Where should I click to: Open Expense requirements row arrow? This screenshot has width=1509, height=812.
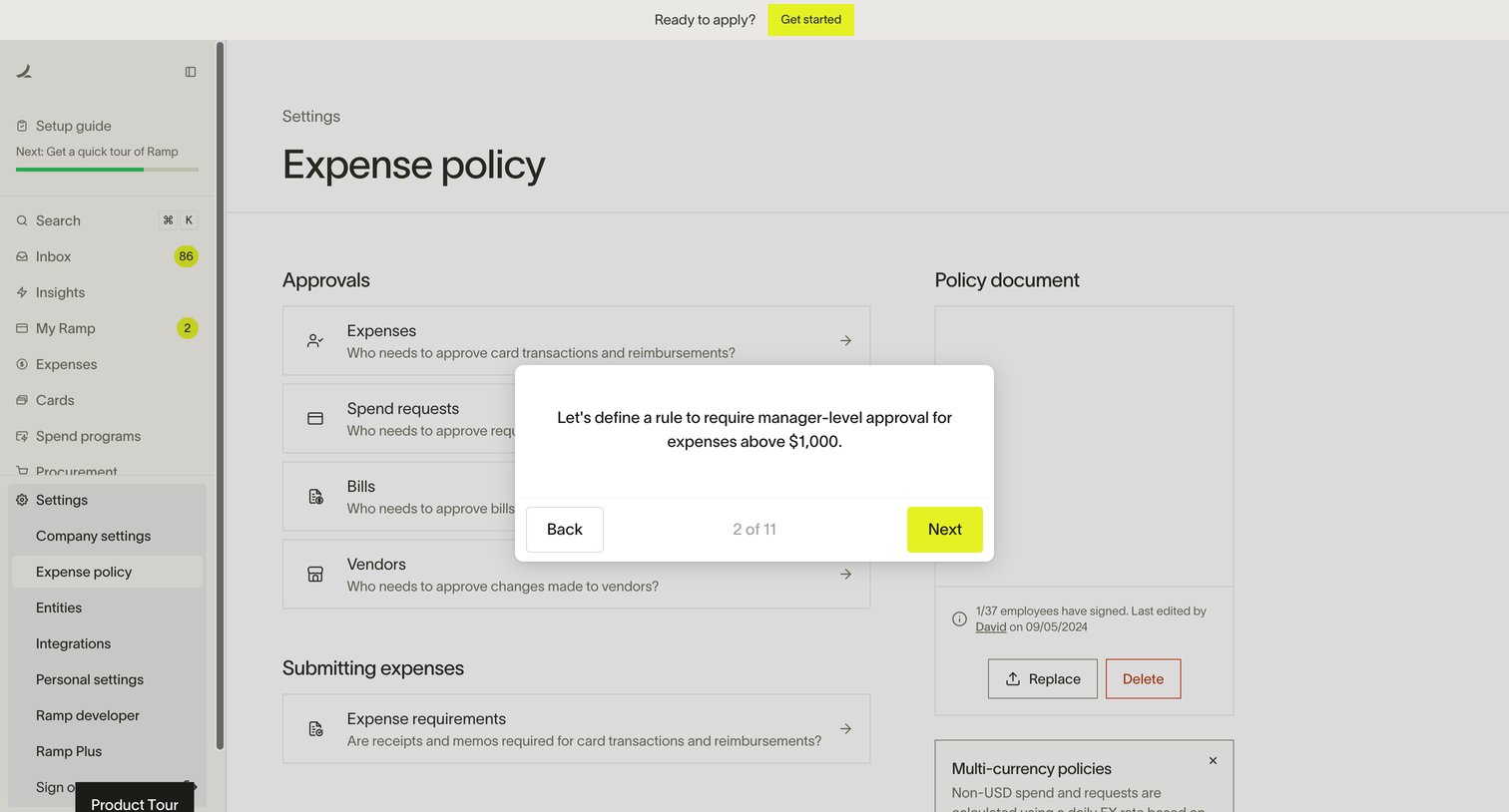point(845,729)
